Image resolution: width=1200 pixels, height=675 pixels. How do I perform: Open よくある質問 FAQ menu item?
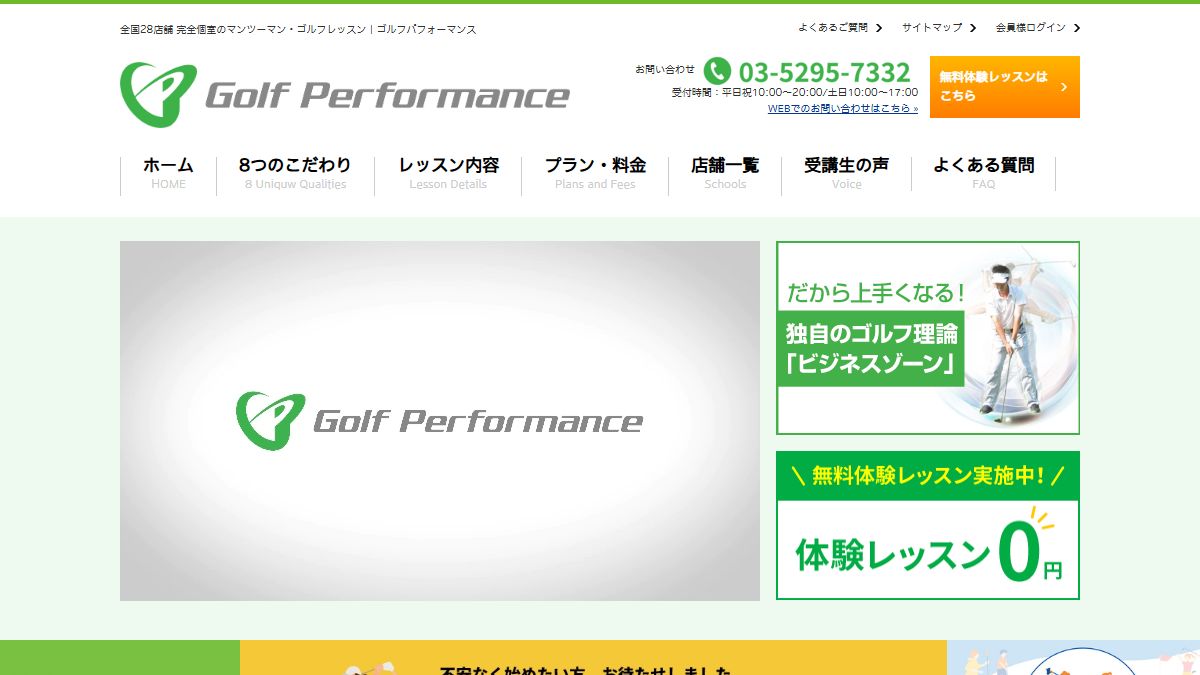[983, 173]
